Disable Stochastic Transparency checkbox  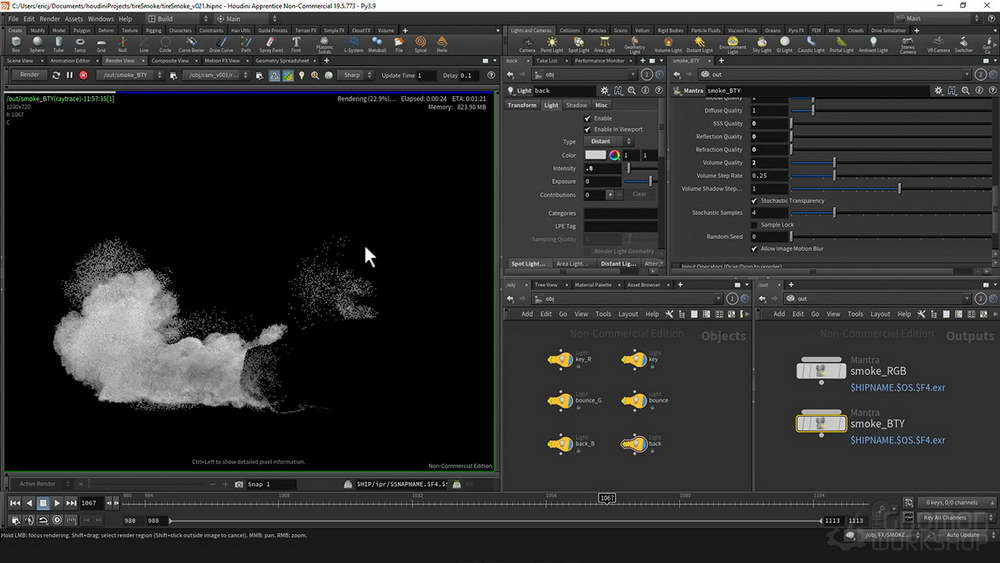coord(754,201)
